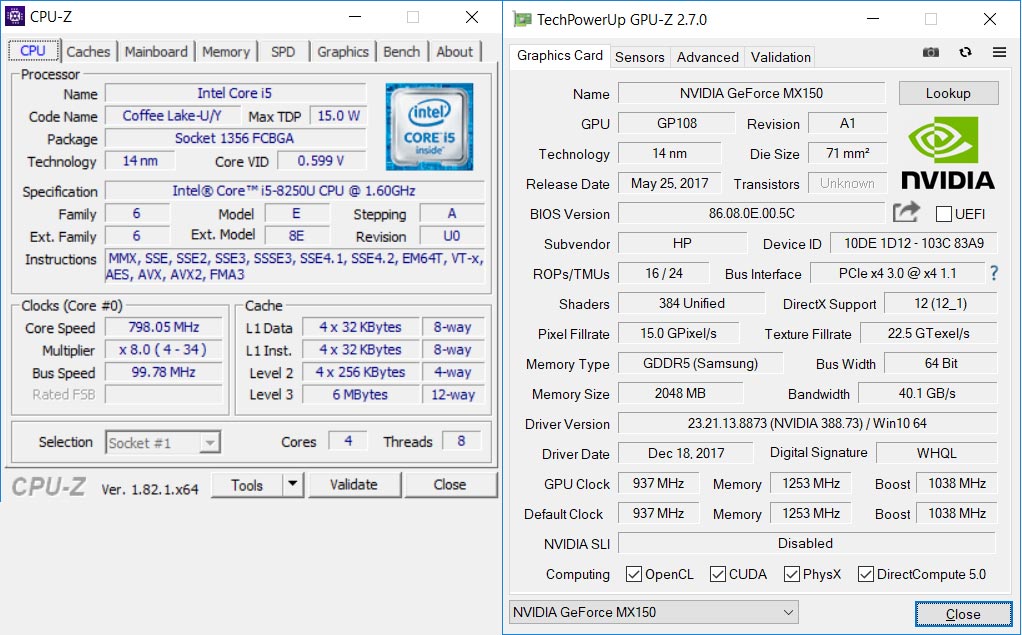
Task: Click the bus interface question mark icon
Action: point(994,273)
